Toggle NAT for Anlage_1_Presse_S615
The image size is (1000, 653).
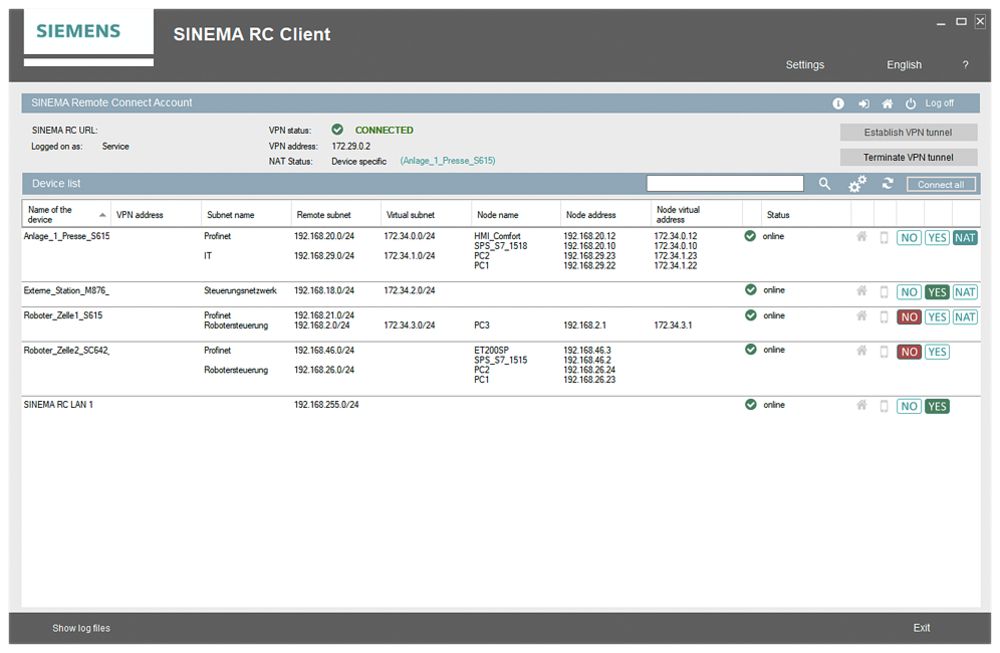[964, 237]
